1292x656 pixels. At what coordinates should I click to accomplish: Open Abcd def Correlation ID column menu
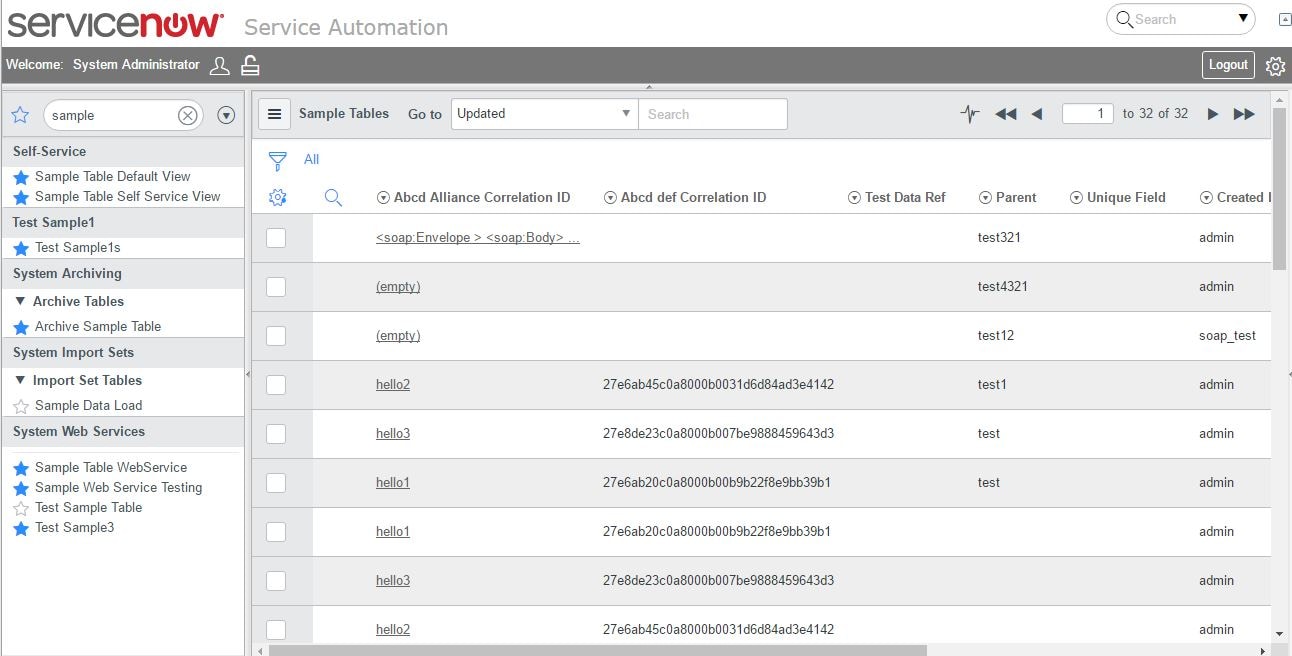click(611, 198)
